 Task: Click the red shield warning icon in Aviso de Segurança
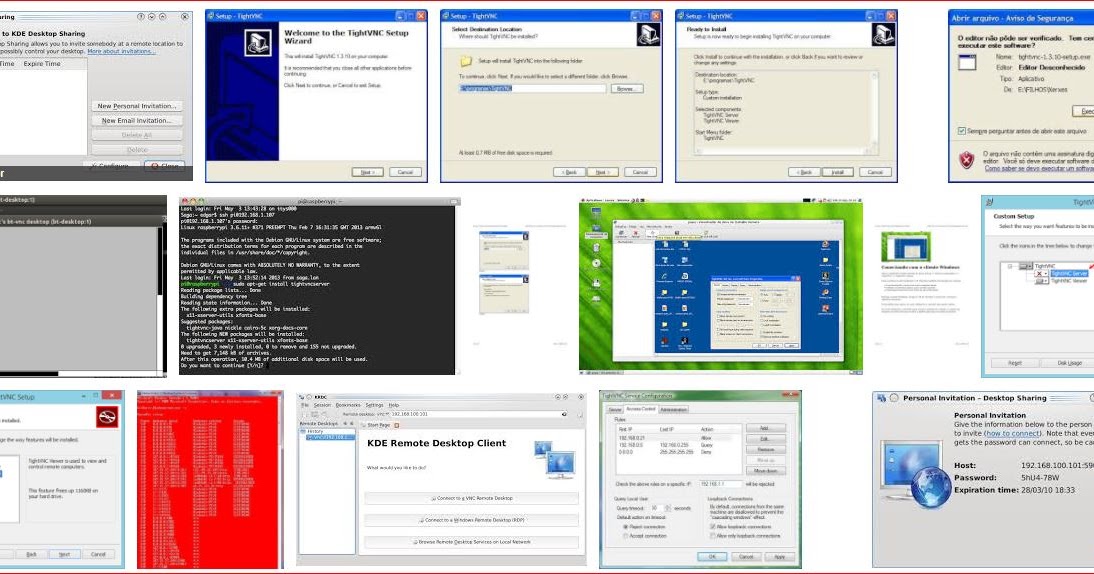pos(966,160)
